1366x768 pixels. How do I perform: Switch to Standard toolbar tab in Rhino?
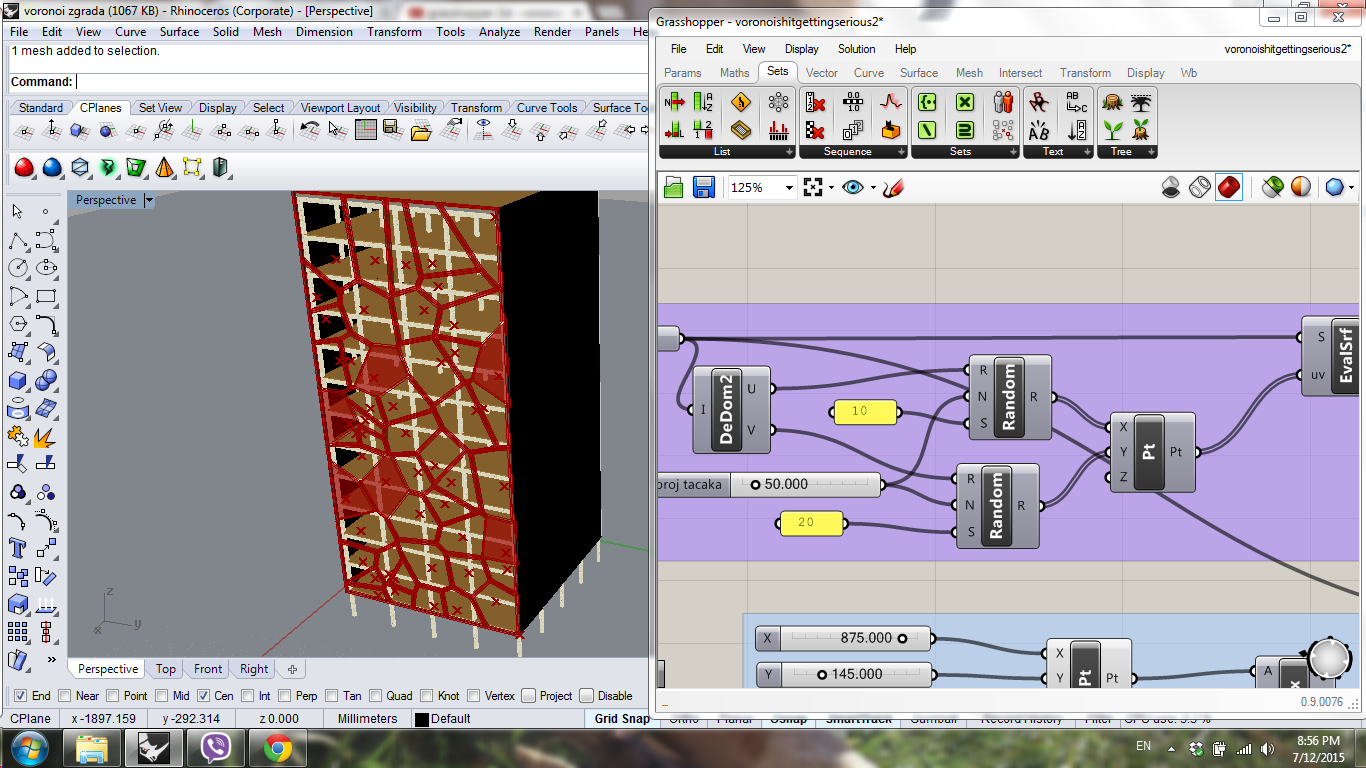pyautogui.click(x=41, y=108)
